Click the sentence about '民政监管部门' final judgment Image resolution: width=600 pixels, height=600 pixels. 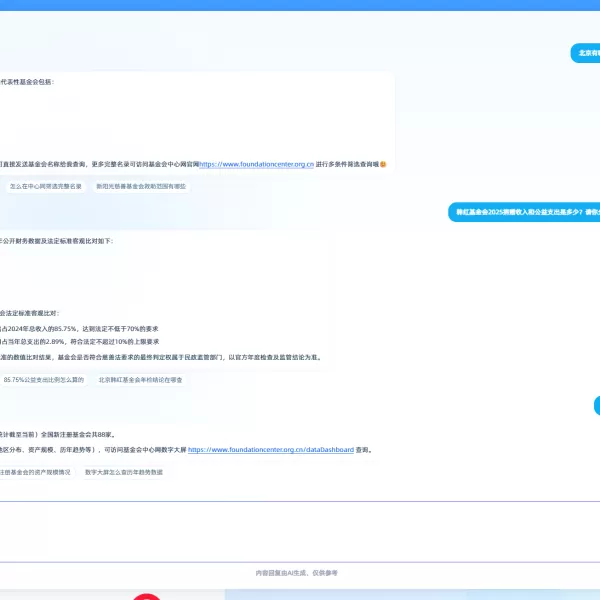pos(161,357)
